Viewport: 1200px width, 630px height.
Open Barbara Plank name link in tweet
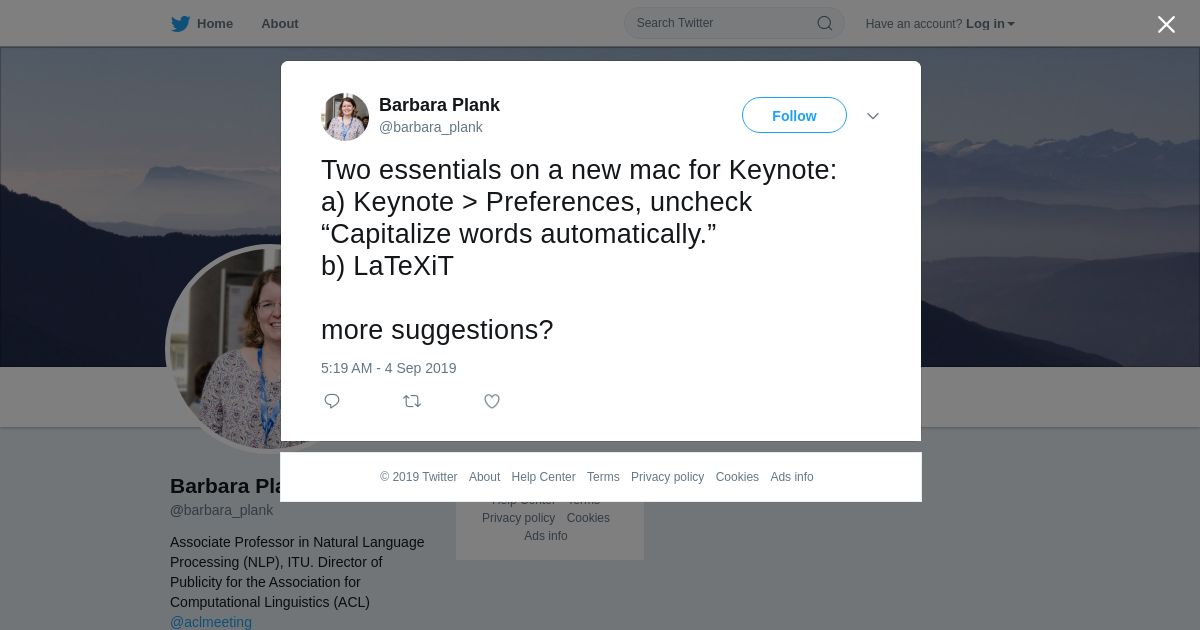[x=439, y=105]
